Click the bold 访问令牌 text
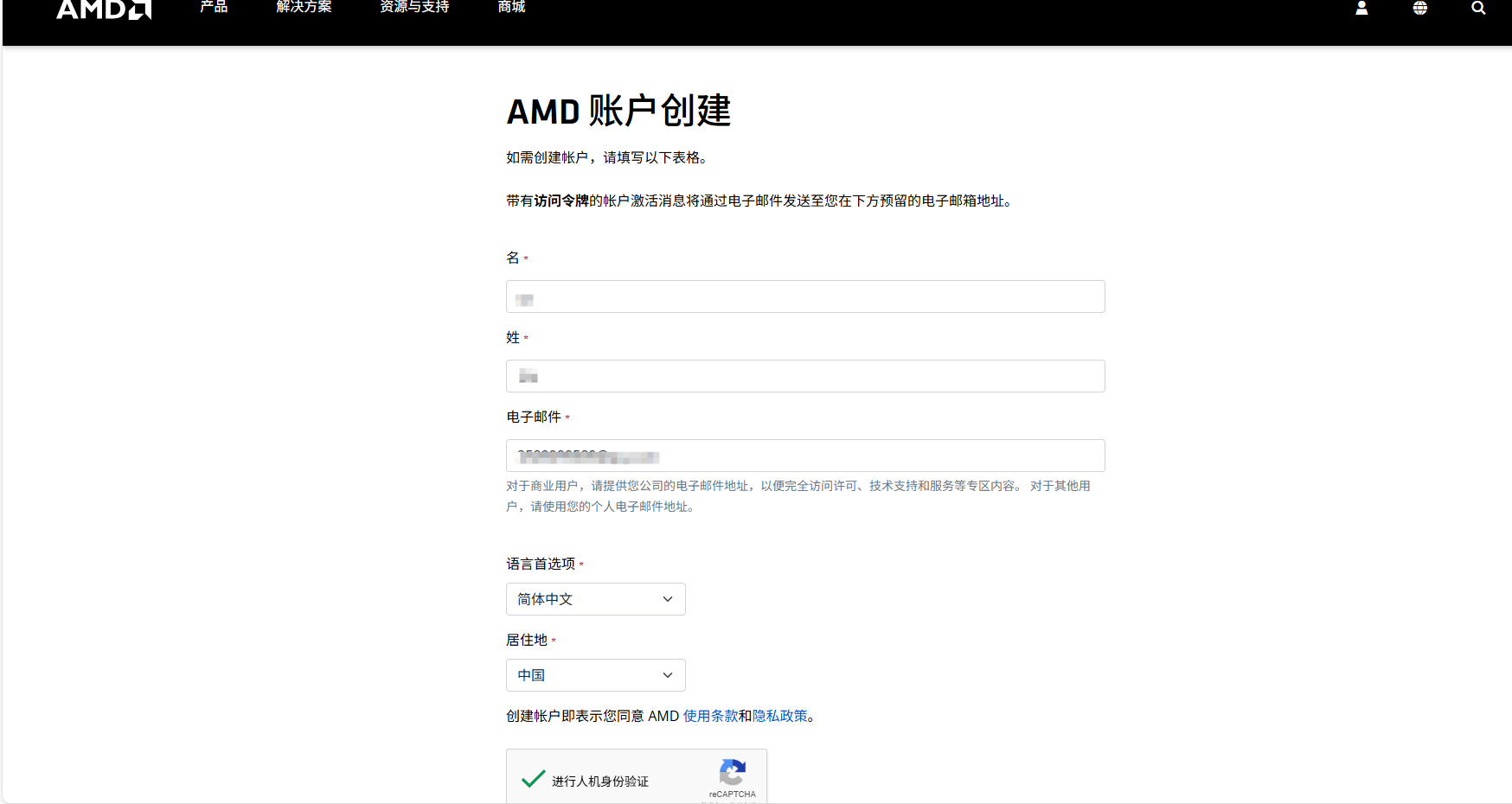Image resolution: width=1512 pixels, height=804 pixels. (561, 201)
